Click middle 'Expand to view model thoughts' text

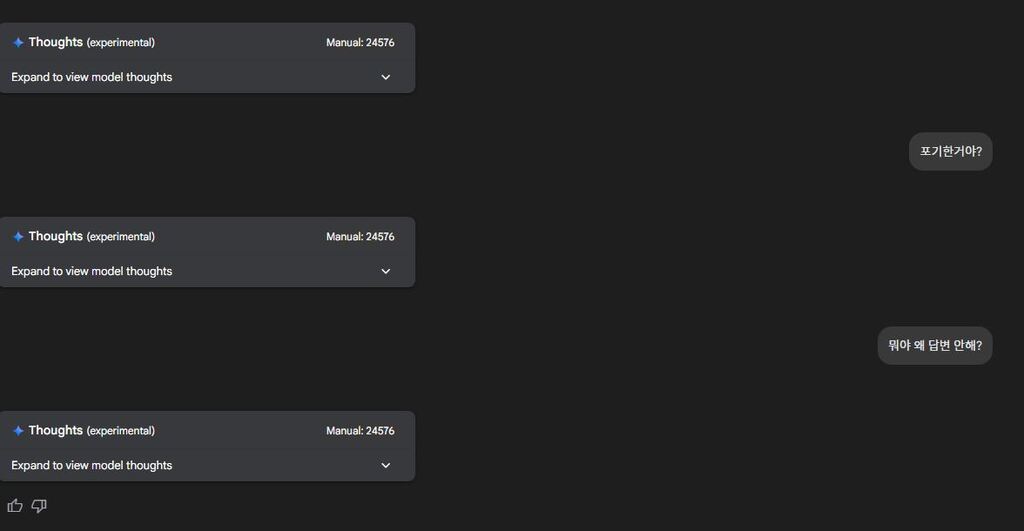pyautogui.click(x=91, y=271)
